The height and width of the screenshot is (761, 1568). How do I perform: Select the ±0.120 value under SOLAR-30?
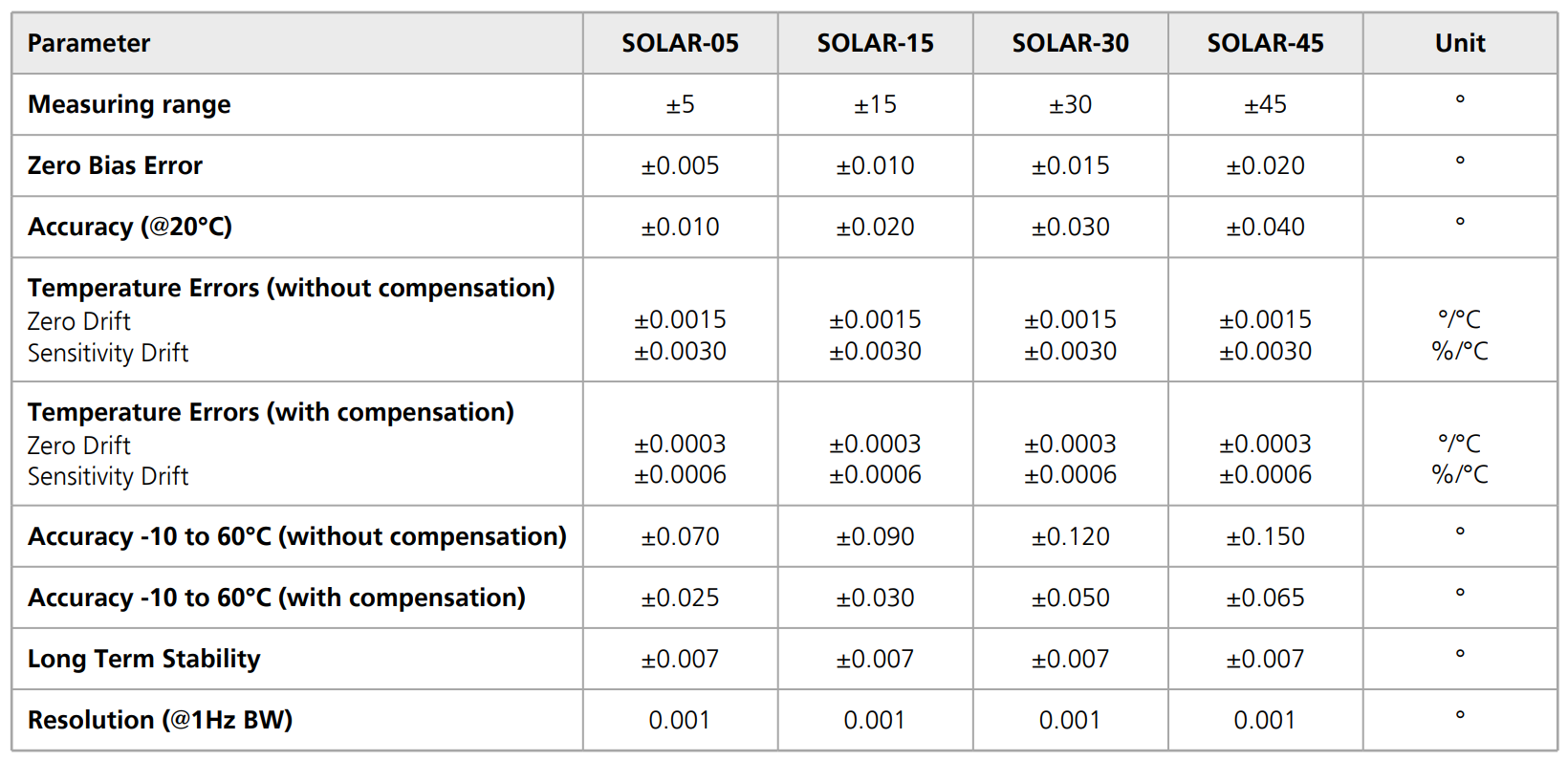coord(1070,537)
